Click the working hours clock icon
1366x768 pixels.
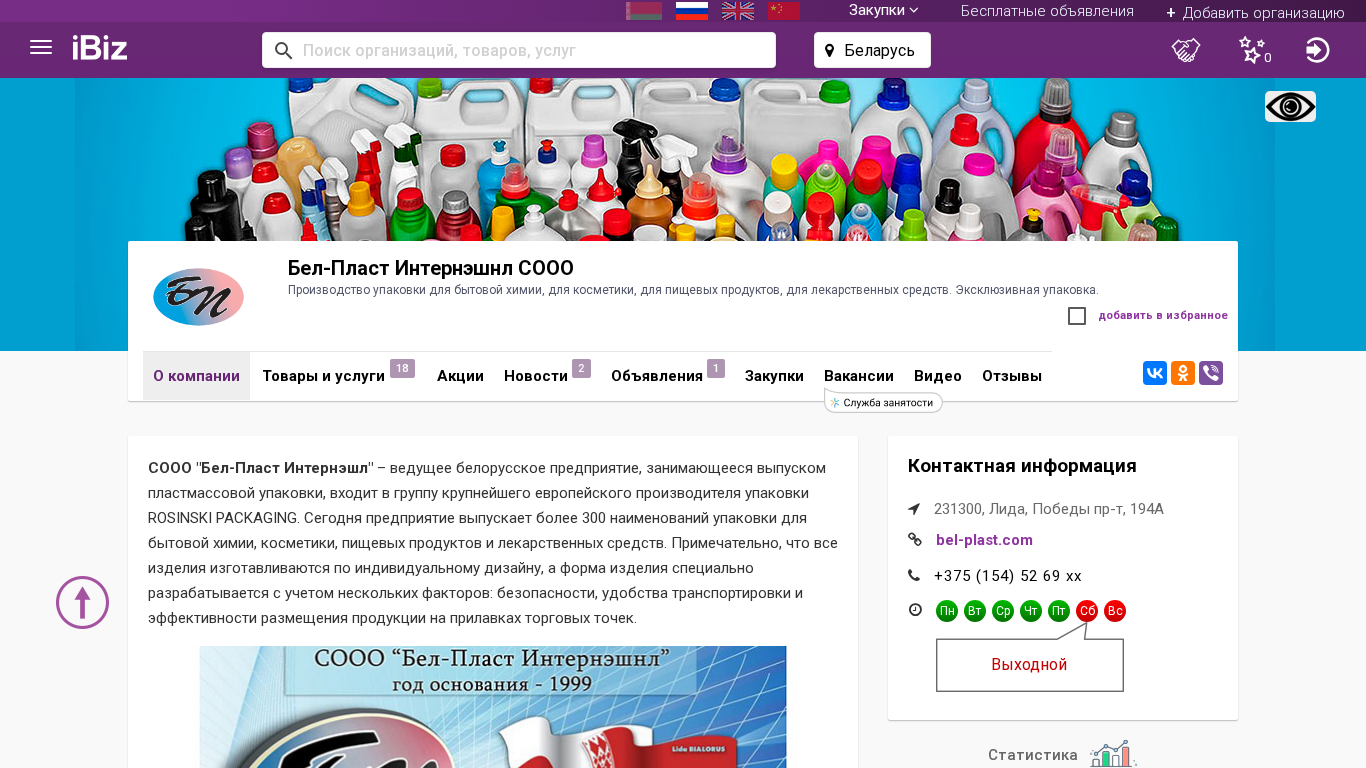915,610
